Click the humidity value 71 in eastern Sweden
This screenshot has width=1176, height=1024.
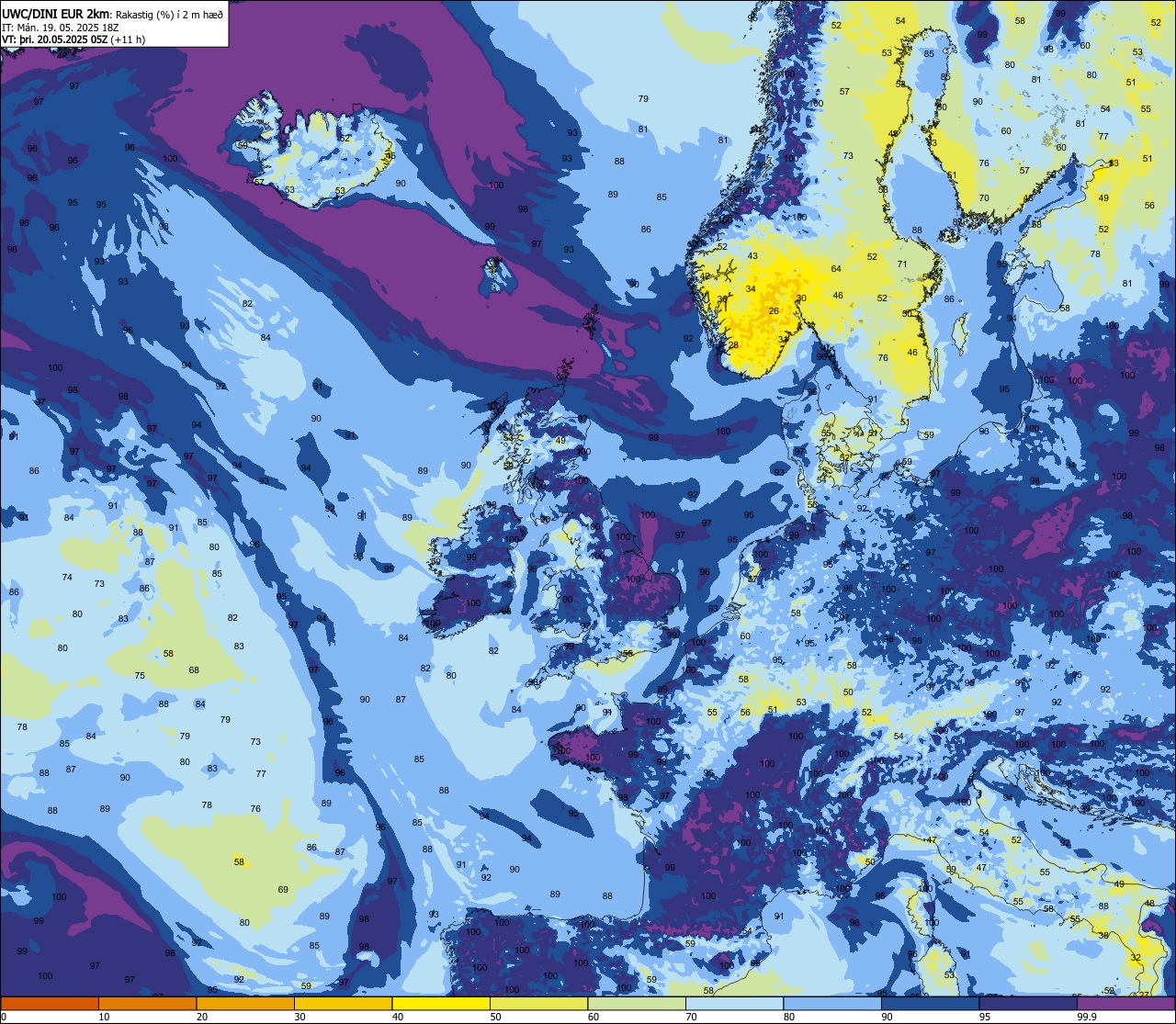[x=902, y=264]
